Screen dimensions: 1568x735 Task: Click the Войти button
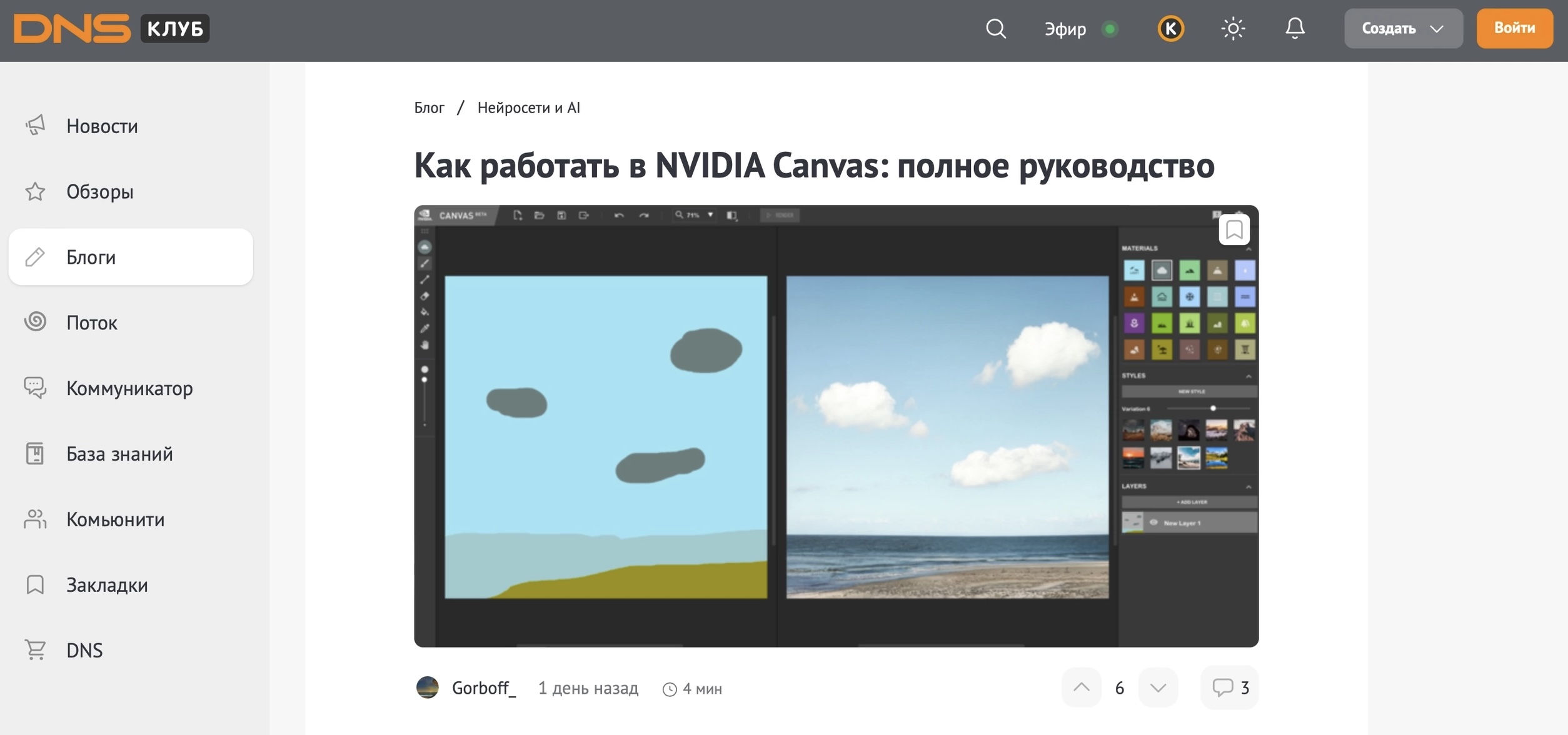point(1514,28)
